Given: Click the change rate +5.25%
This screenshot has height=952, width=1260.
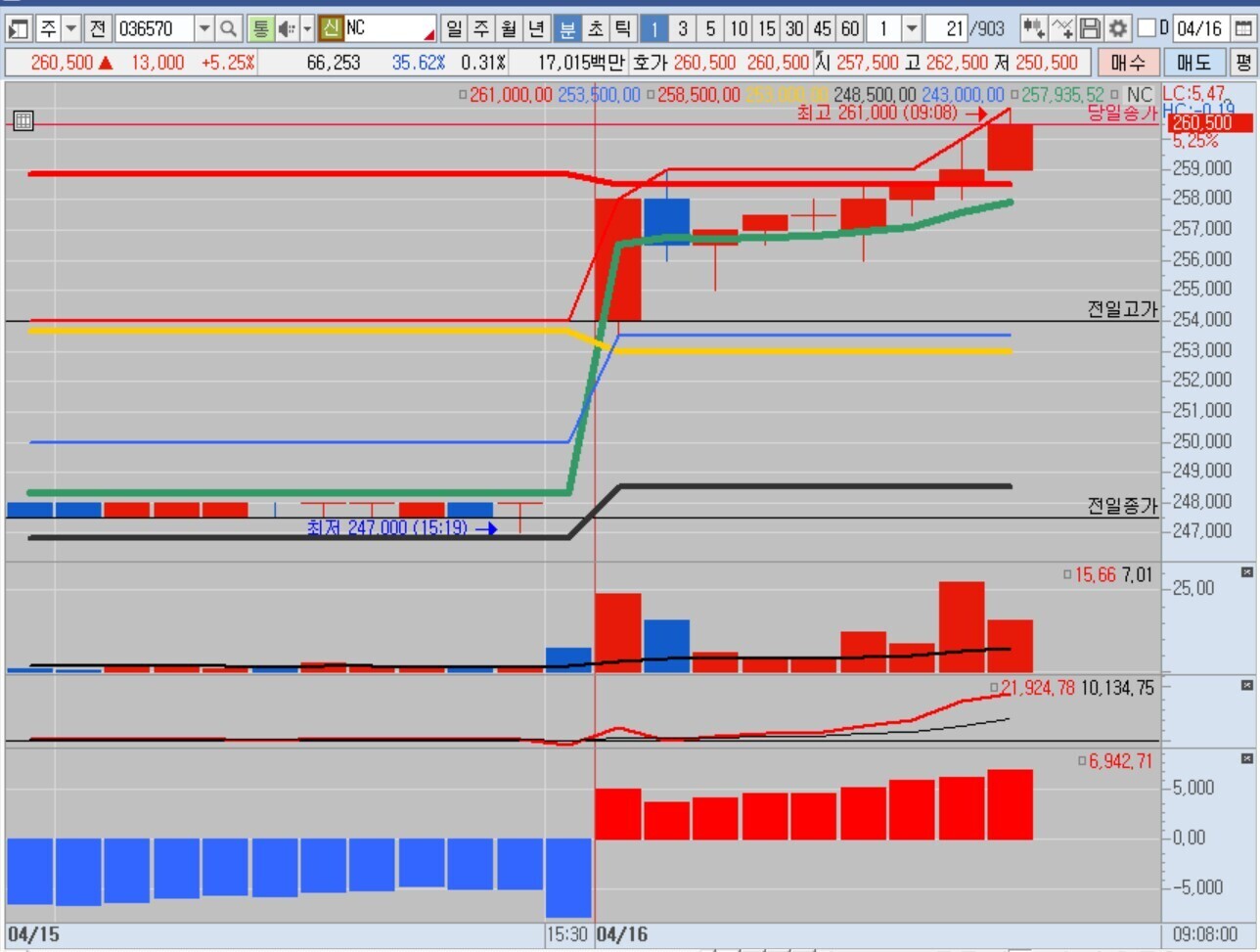Looking at the screenshot, I should (228, 63).
